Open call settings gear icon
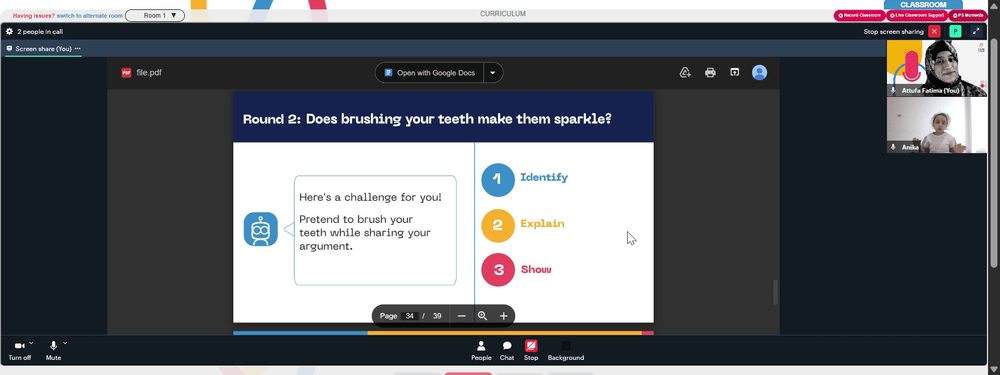The width and height of the screenshot is (1000, 375). point(9,31)
